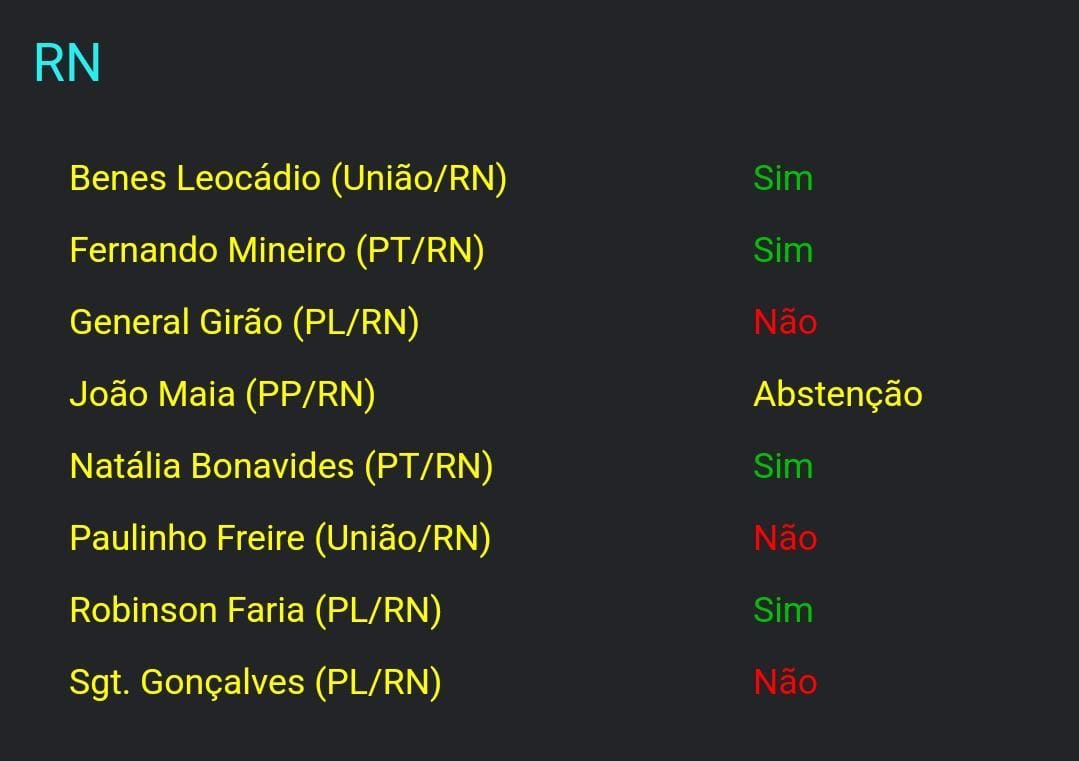The image size is (1079, 761).
Task: Open Fernando Mineiro (PT/RN) entry
Action: [x=277, y=251]
